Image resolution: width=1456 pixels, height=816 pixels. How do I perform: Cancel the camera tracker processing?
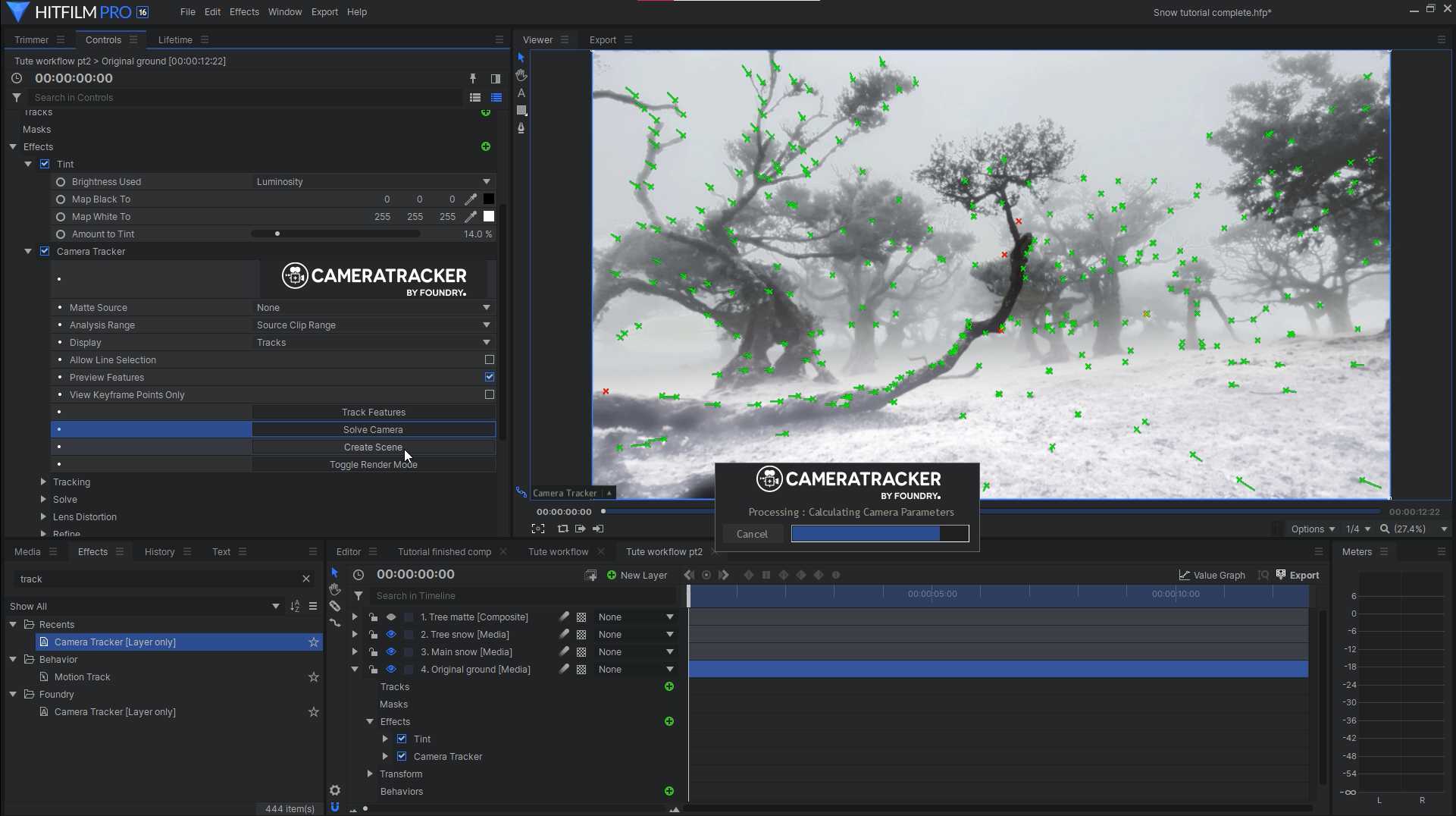tap(752, 534)
